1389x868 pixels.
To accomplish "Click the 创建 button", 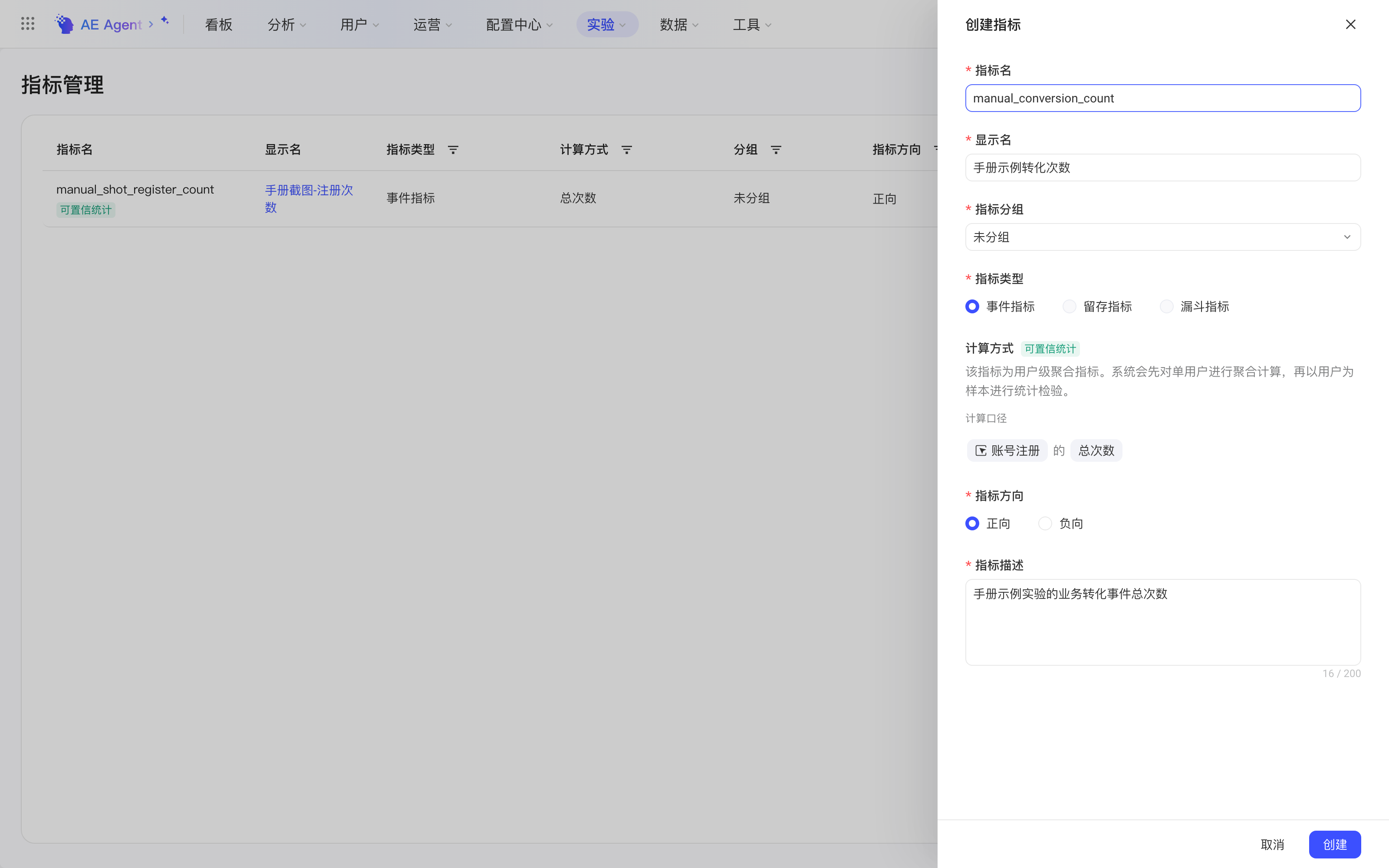I will pyautogui.click(x=1334, y=845).
